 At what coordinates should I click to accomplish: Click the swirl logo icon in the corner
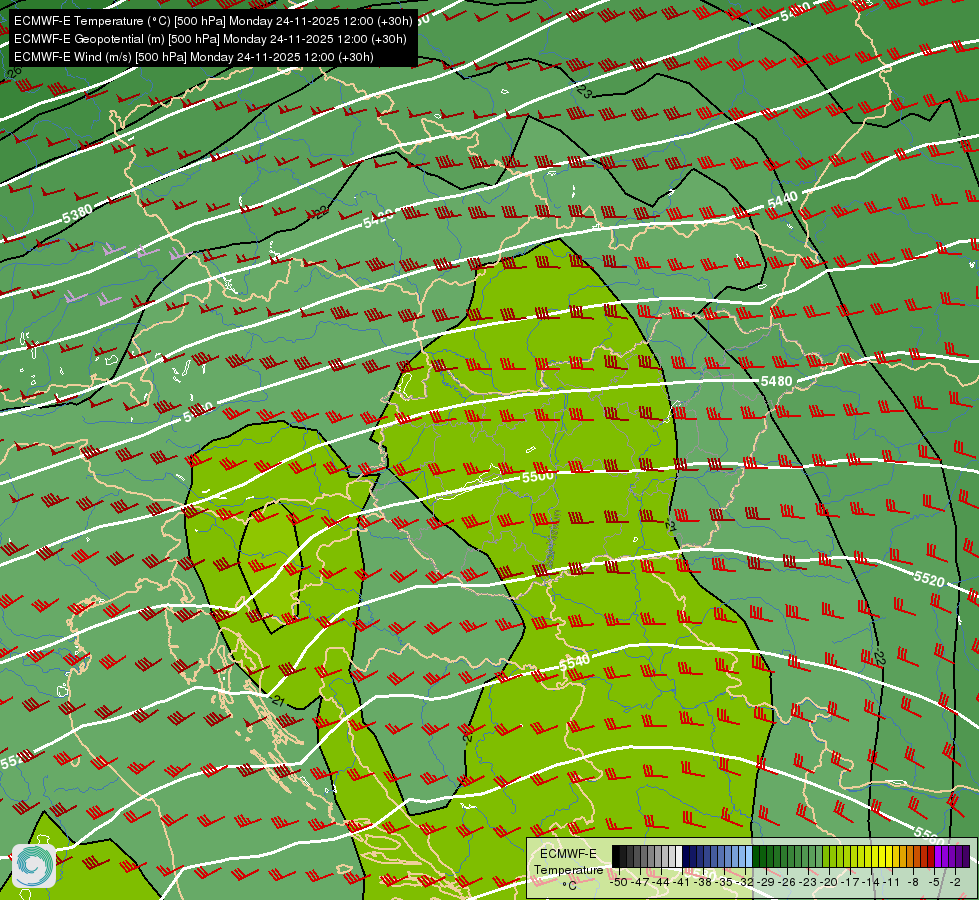click(x=34, y=866)
